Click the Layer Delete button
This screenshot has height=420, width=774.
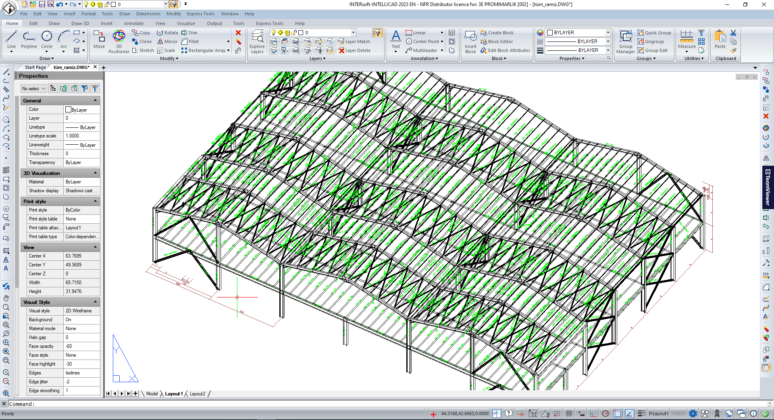point(355,49)
